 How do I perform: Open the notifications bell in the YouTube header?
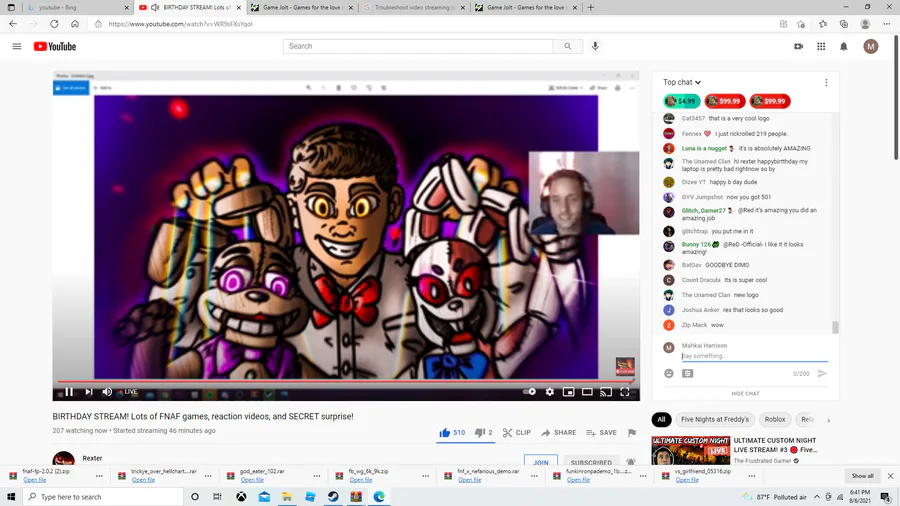[x=844, y=46]
